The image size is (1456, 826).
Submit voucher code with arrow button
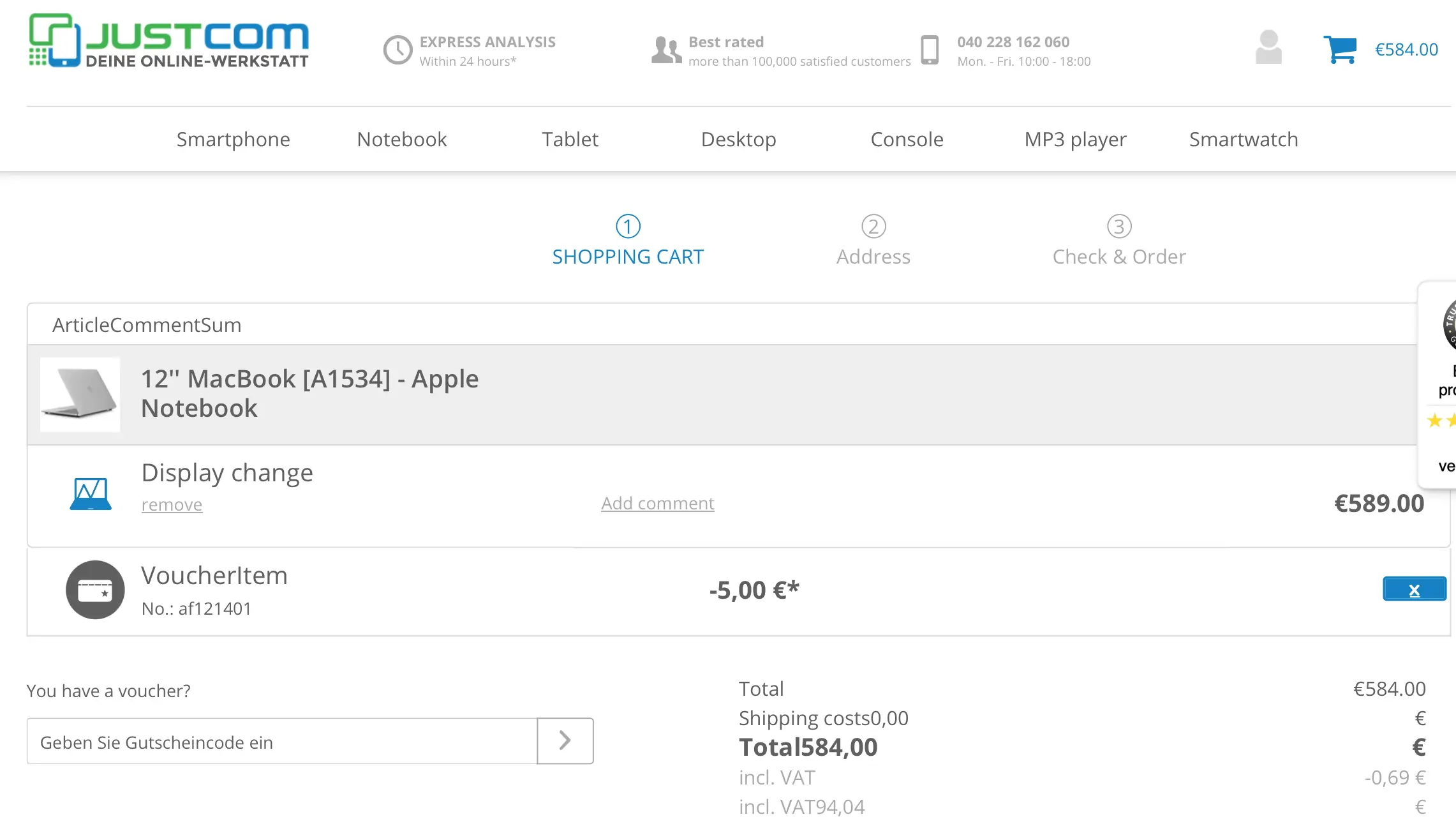click(565, 740)
